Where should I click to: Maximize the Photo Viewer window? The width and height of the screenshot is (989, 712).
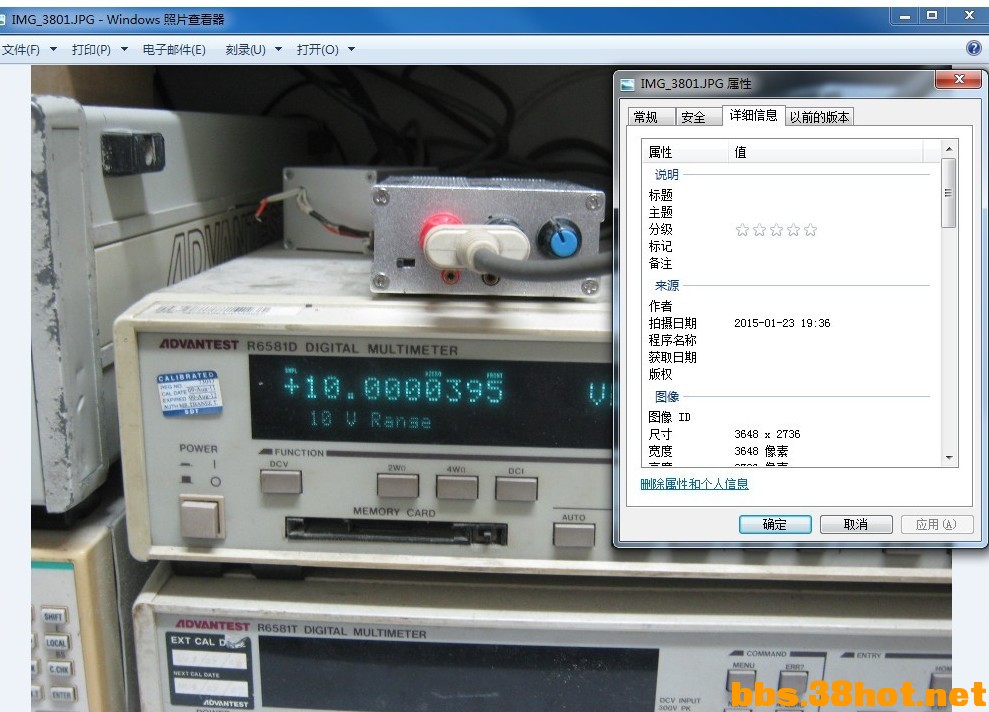point(932,16)
